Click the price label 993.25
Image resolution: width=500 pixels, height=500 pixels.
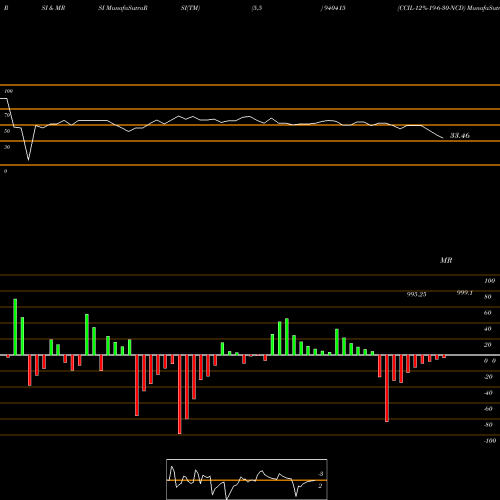pyautogui.click(x=416, y=294)
